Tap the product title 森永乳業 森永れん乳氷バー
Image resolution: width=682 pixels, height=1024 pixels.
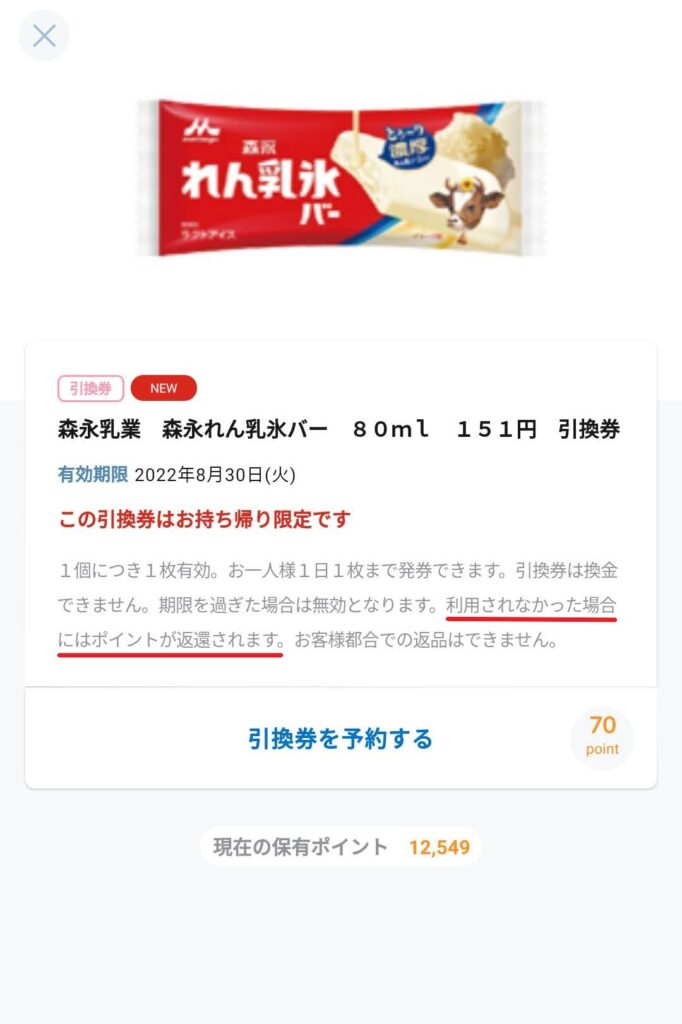(193, 430)
